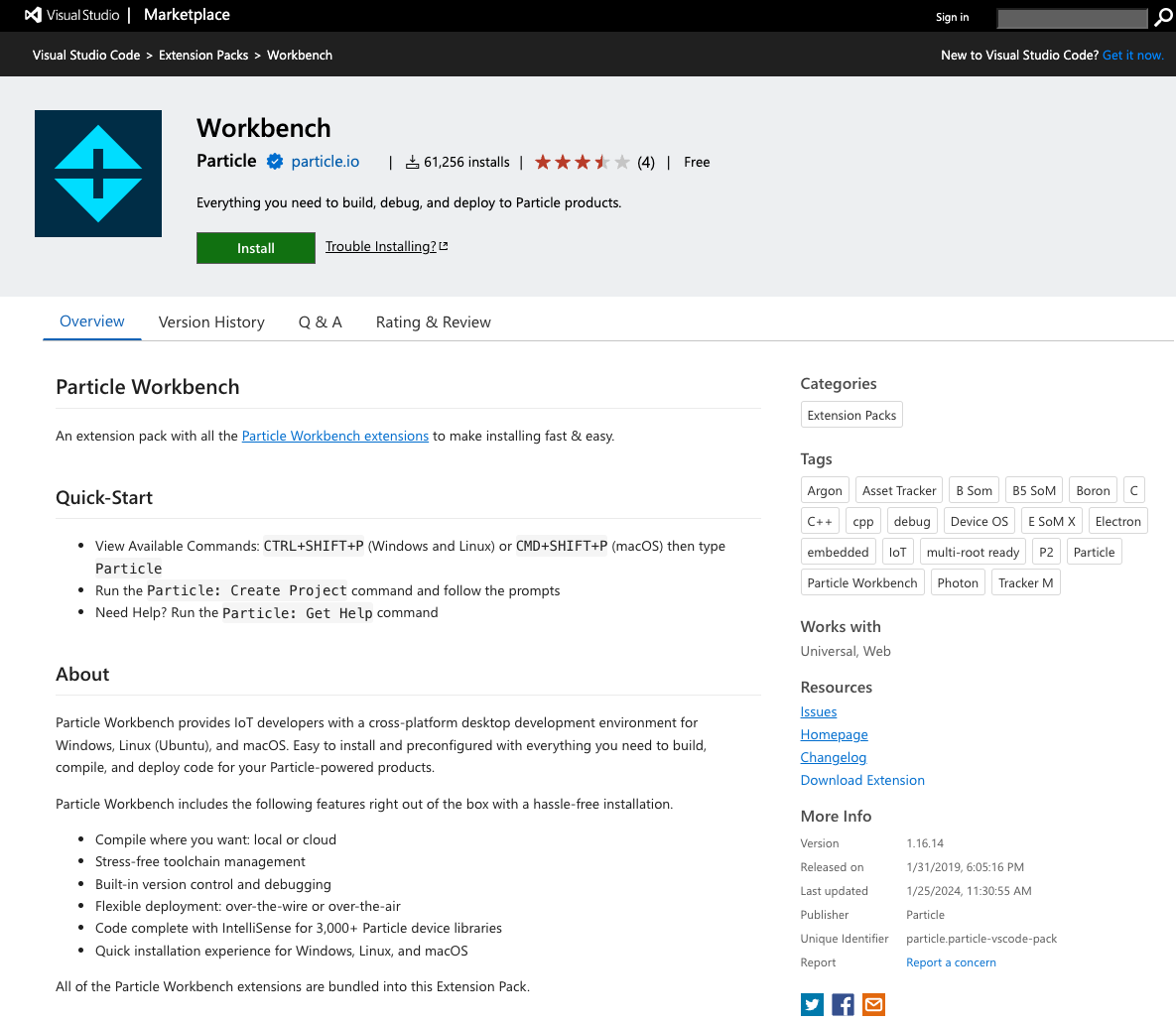Viewport: 1176px width, 1023px height.
Task: Click the 61,256 installs text
Action: (x=466, y=162)
